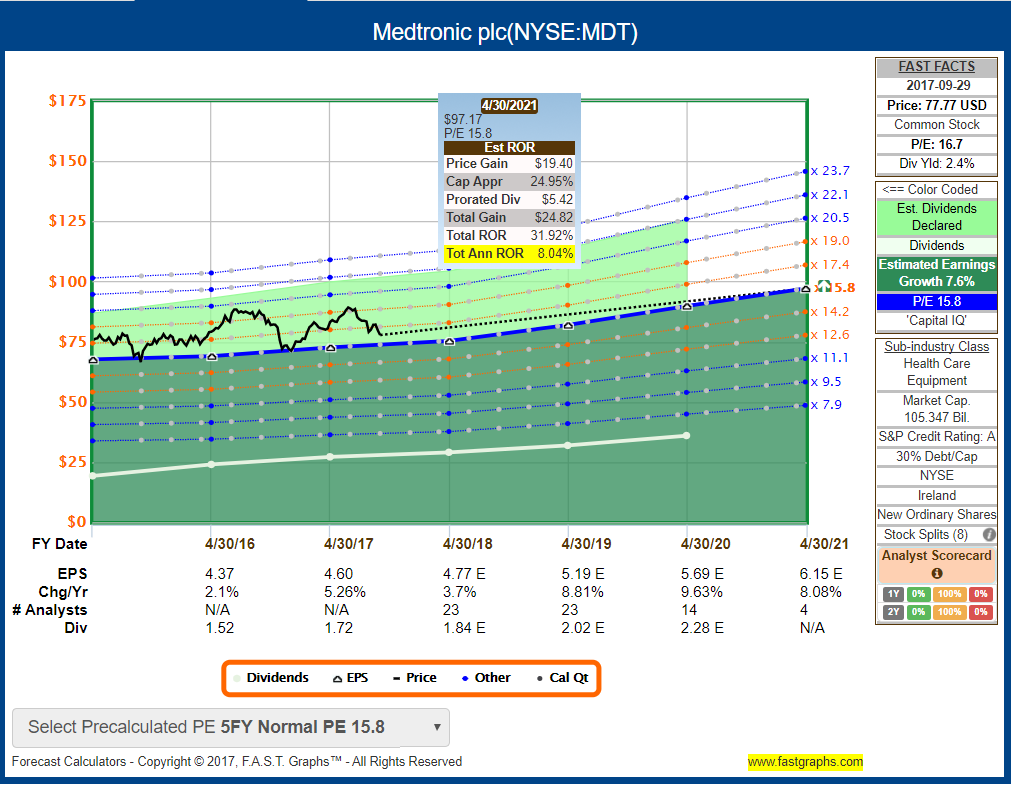Screen dimensions: 1011x785
Task: Click the Est. Dividends Declared color box
Action: (x=936, y=217)
